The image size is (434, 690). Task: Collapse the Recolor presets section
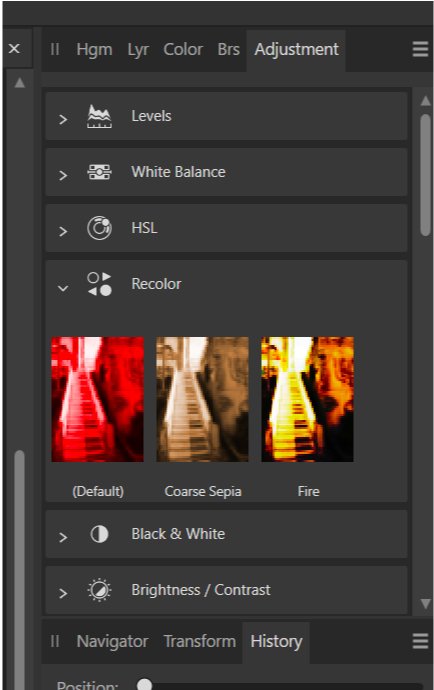(63, 288)
